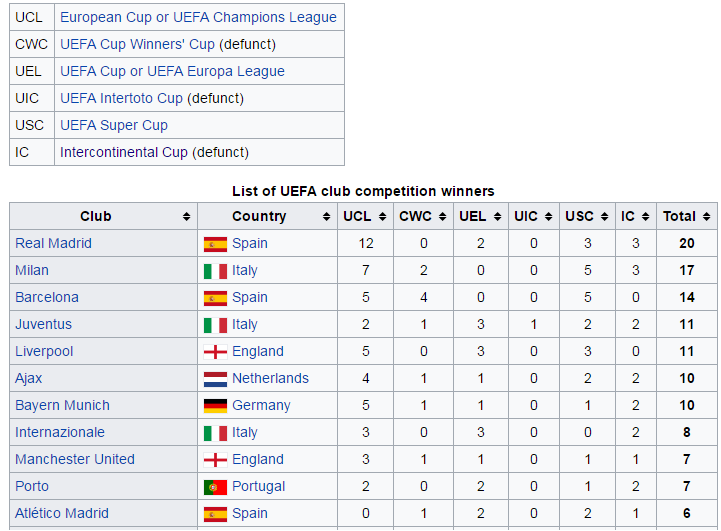
Task: Open UEFA Cup Winners' Cup link
Action: tap(137, 44)
